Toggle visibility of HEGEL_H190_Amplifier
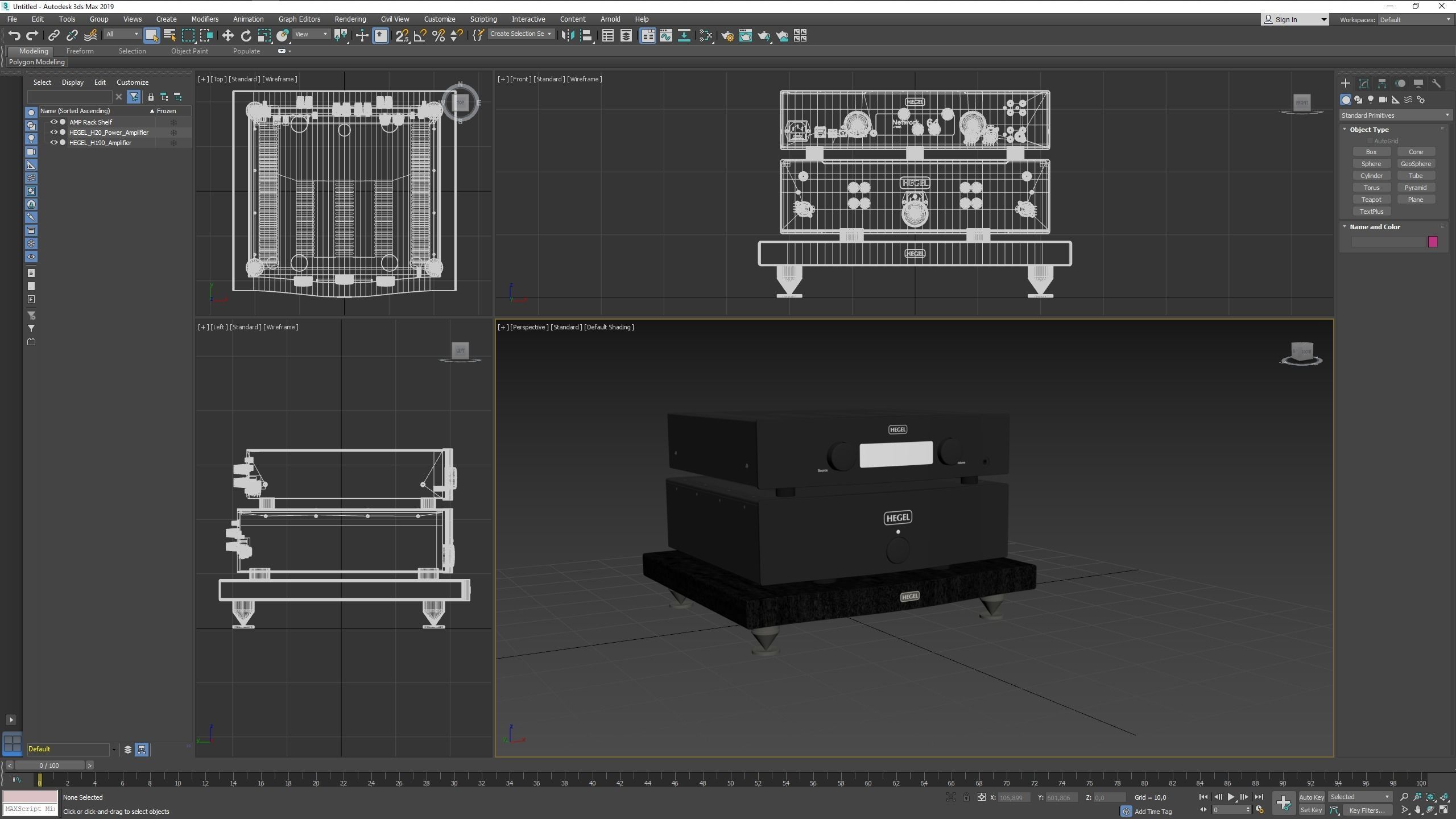The height and width of the screenshot is (819, 1456). (53, 143)
